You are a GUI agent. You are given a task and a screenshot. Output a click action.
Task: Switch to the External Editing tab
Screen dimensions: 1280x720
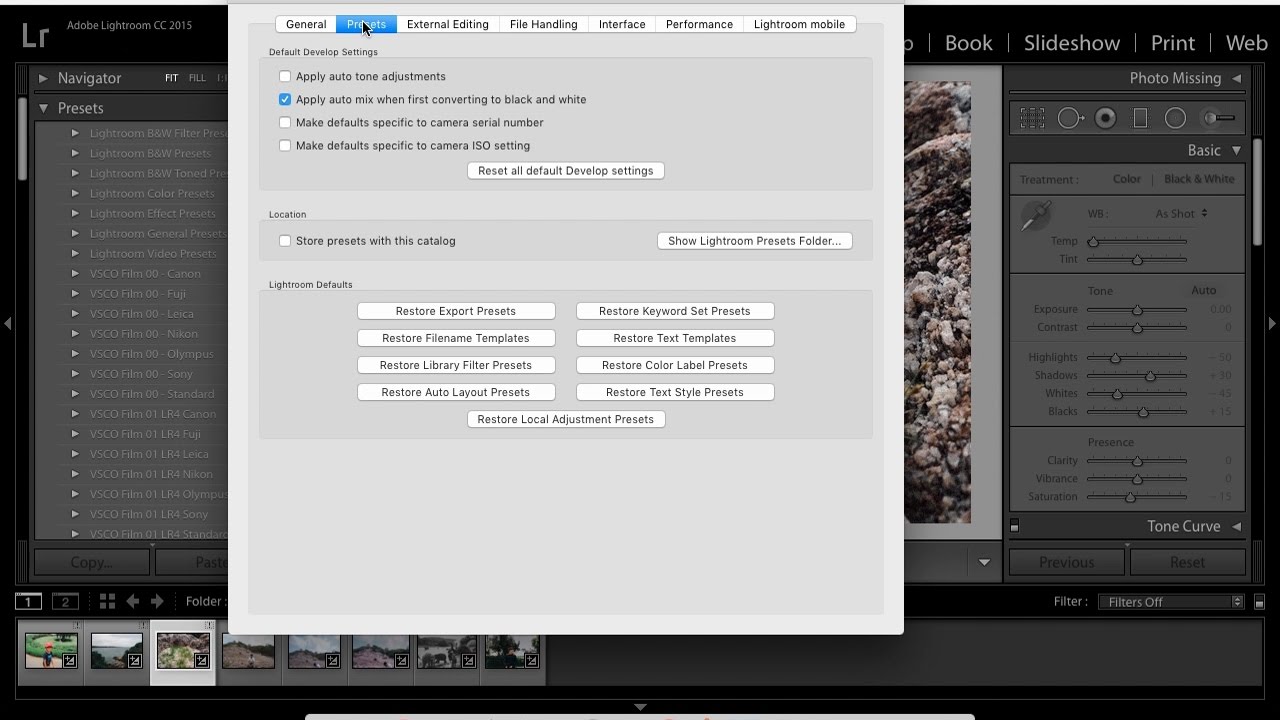(x=448, y=24)
